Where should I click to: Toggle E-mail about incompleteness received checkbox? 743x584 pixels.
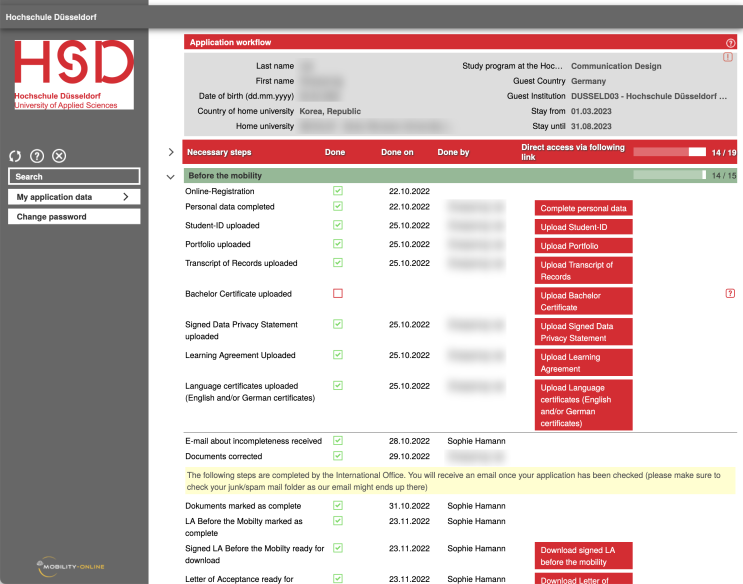coord(338,440)
